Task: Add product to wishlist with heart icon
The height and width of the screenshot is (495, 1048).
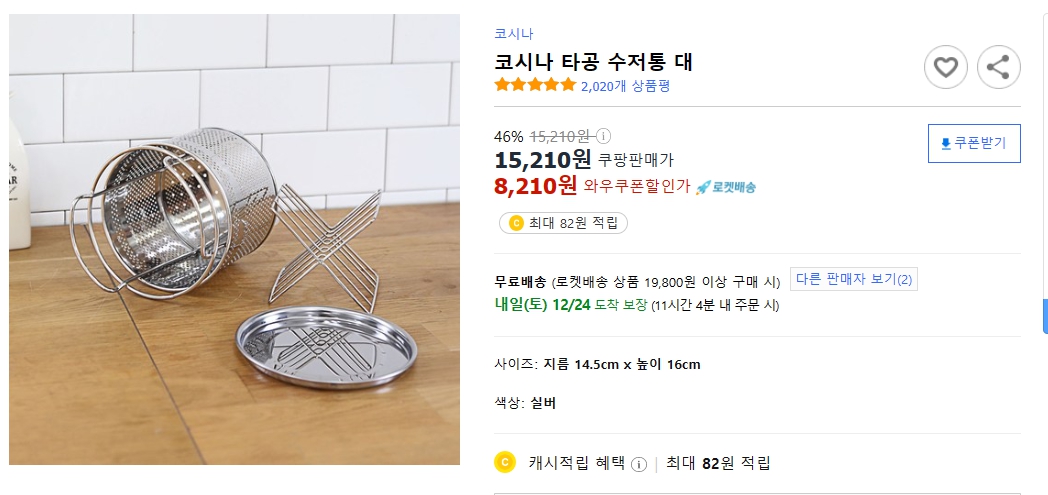Action: point(945,68)
